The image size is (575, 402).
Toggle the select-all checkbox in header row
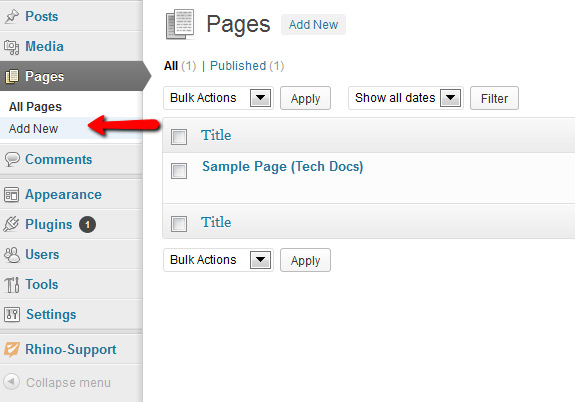point(179,137)
